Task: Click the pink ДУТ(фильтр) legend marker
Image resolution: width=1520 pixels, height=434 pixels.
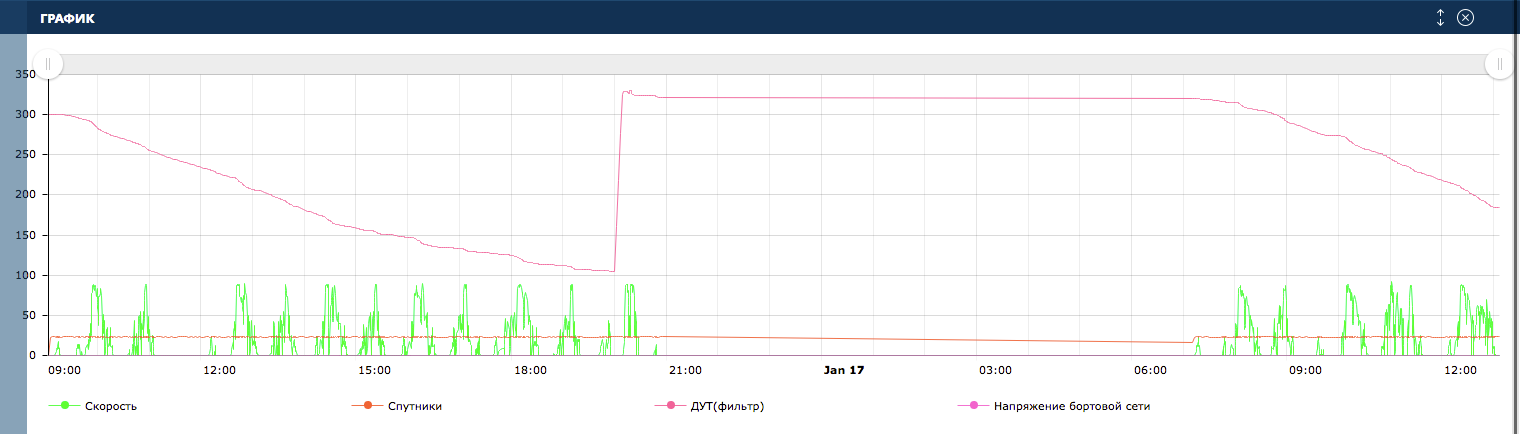Action: coord(669,406)
